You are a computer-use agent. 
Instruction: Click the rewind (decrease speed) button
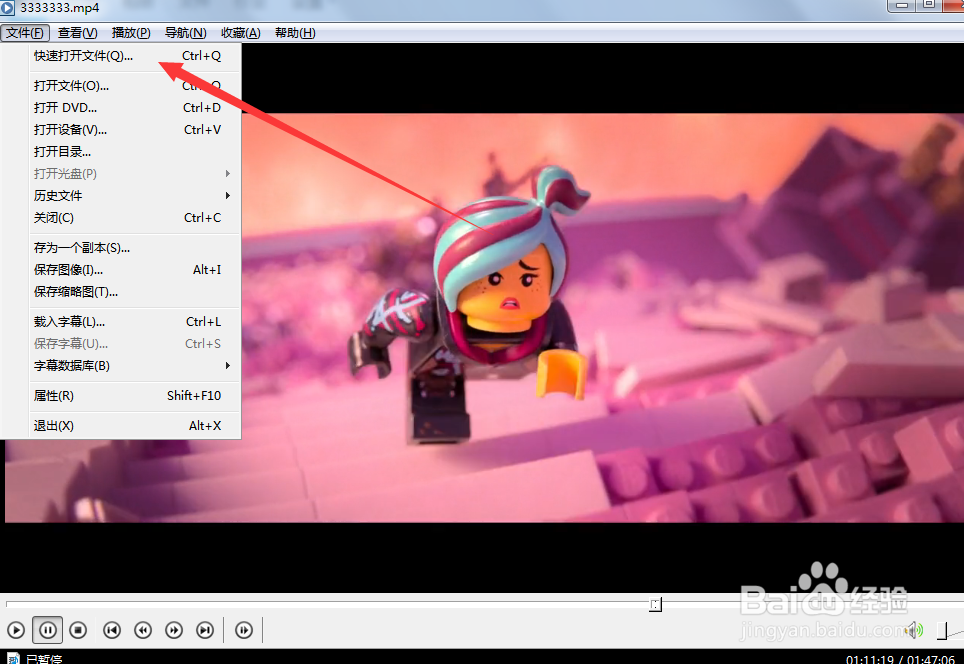point(143,630)
